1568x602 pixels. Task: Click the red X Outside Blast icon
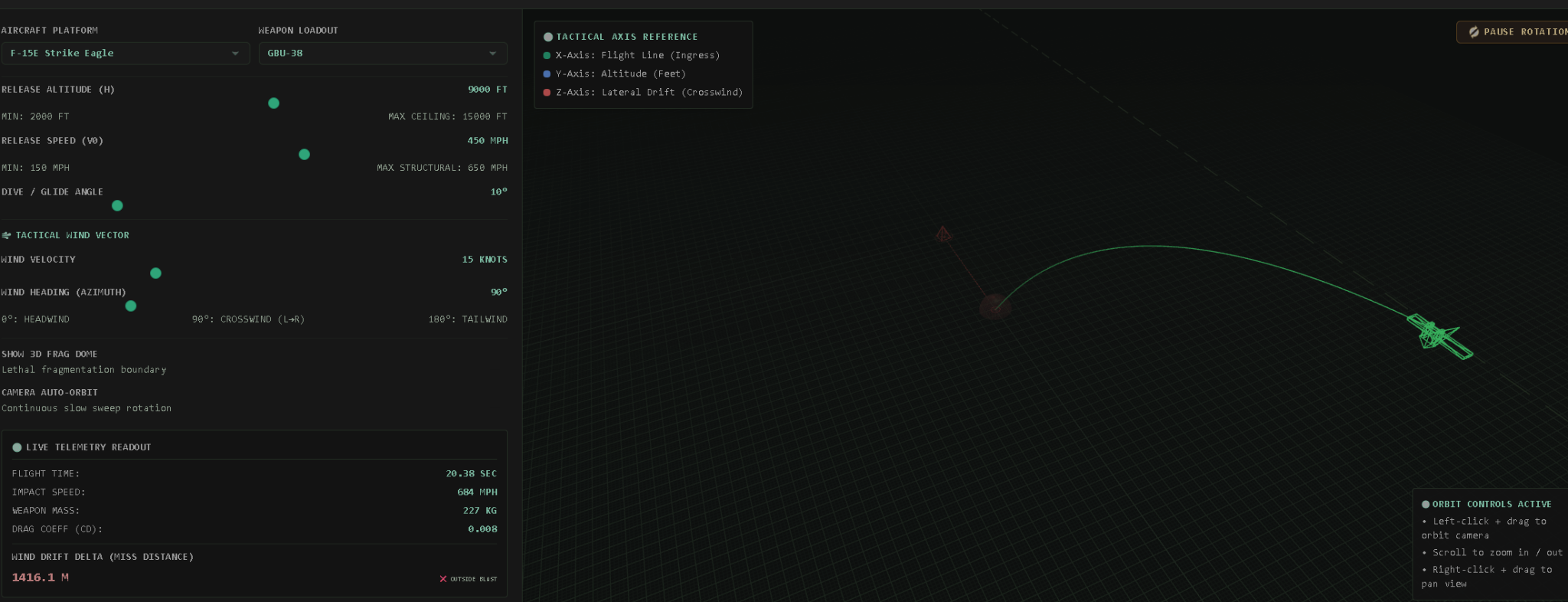[x=443, y=579]
